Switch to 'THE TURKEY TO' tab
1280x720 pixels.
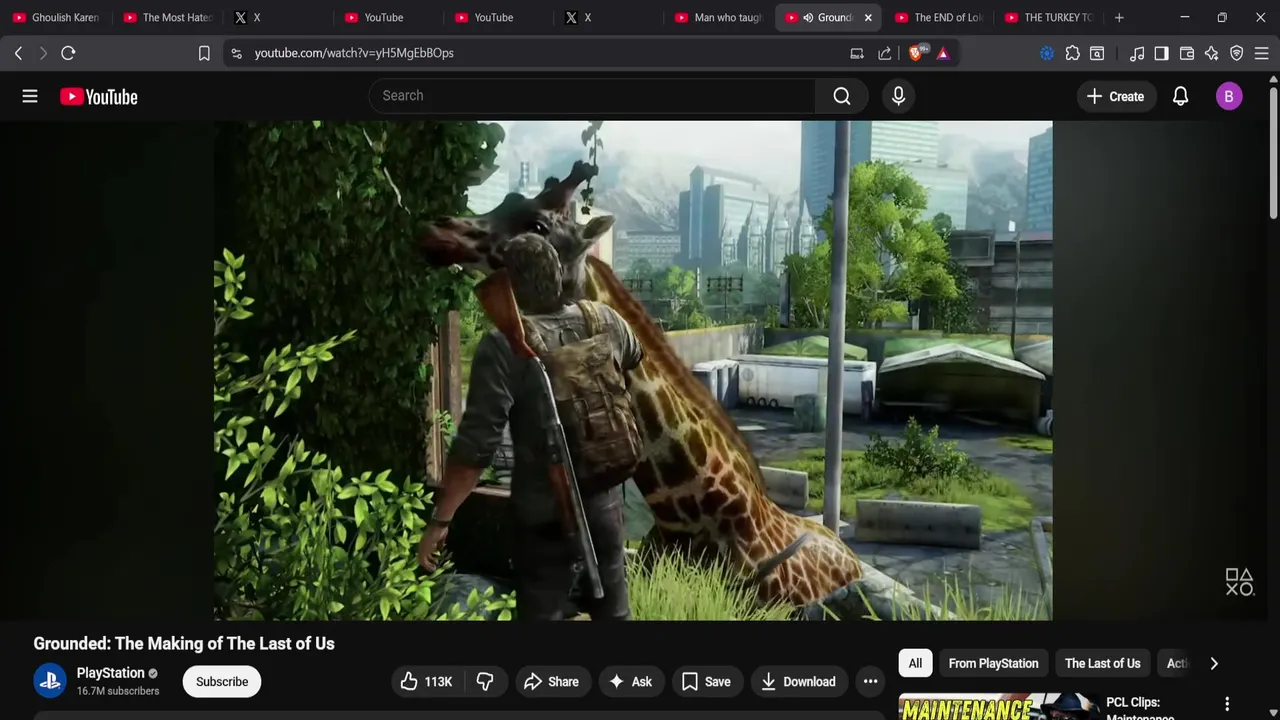coord(1049,18)
